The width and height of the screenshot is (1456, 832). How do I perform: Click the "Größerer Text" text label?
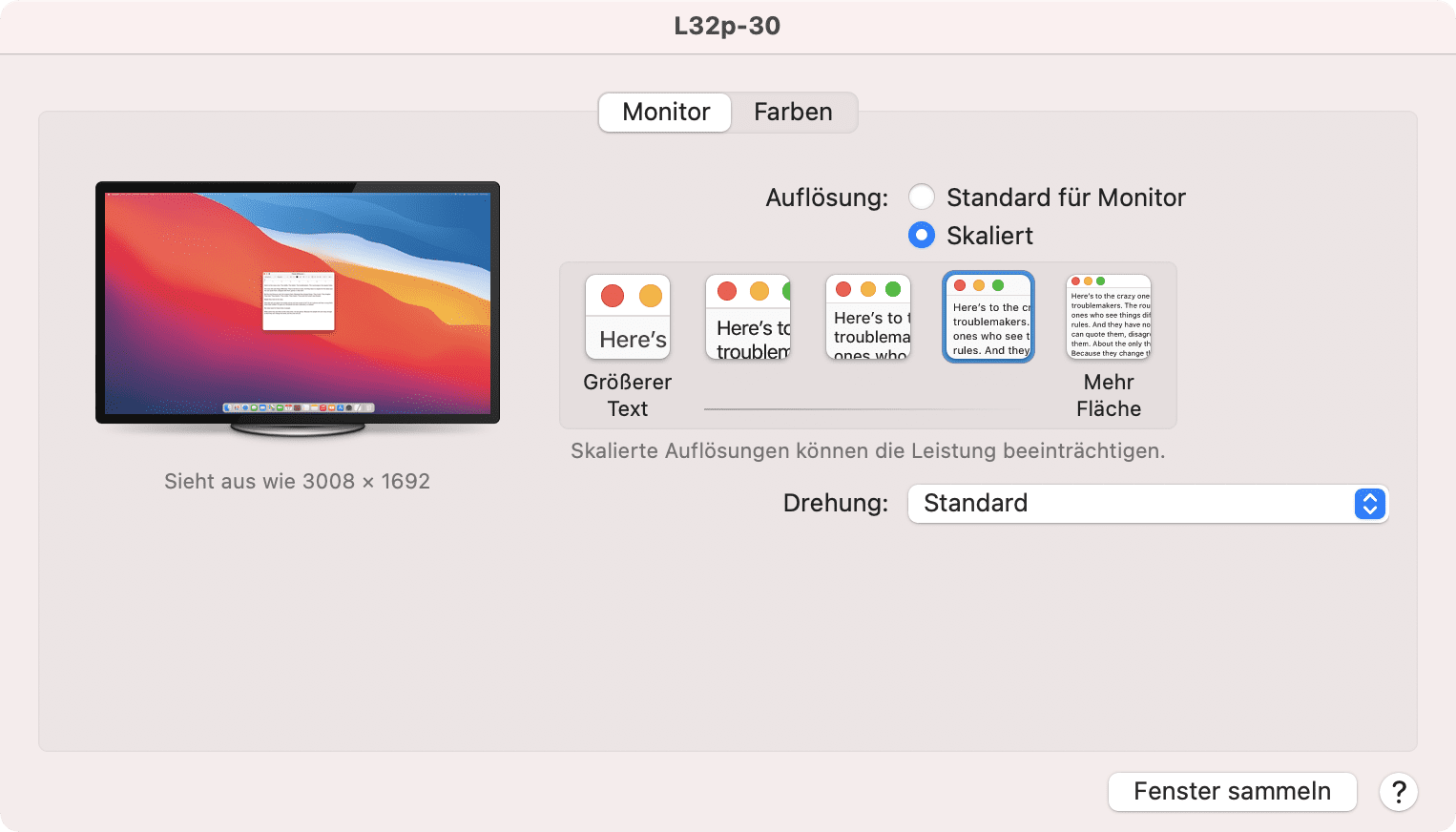tap(628, 395)
